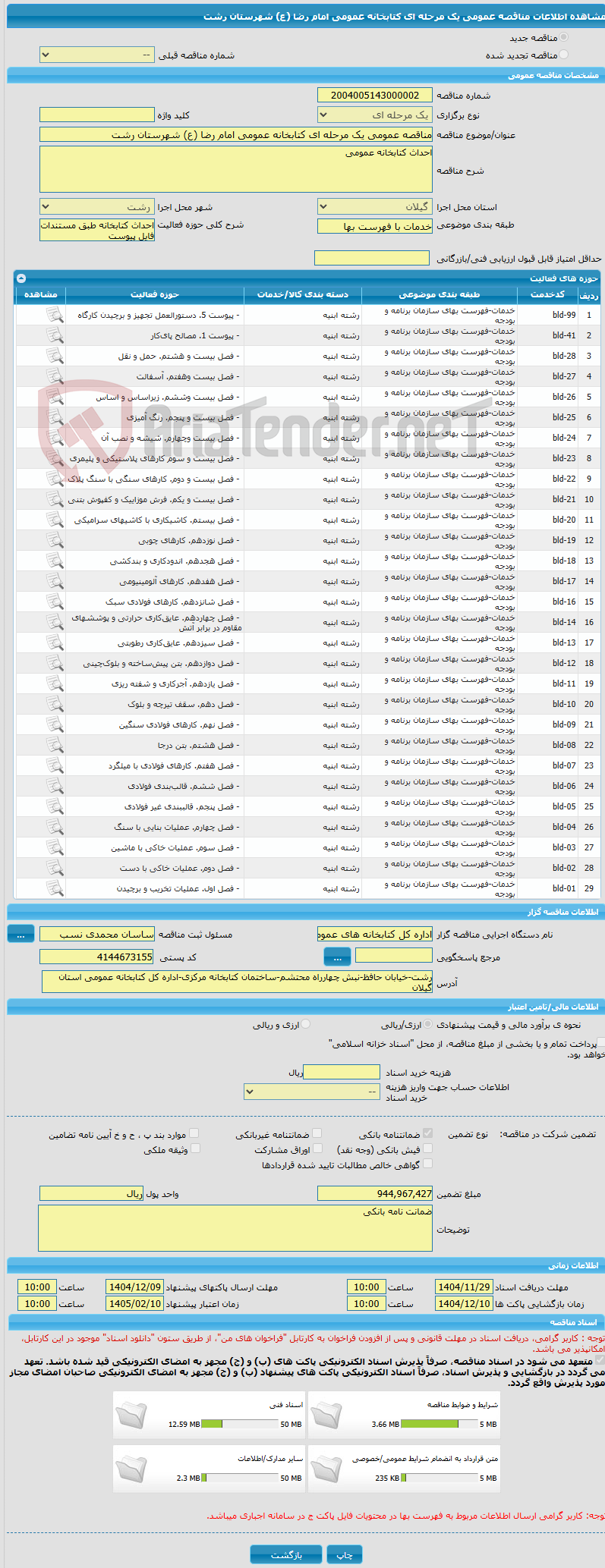Toggle the گواهی خالص مطالبات checkbox
605x1568 pixels.
tap(428, 1164)
